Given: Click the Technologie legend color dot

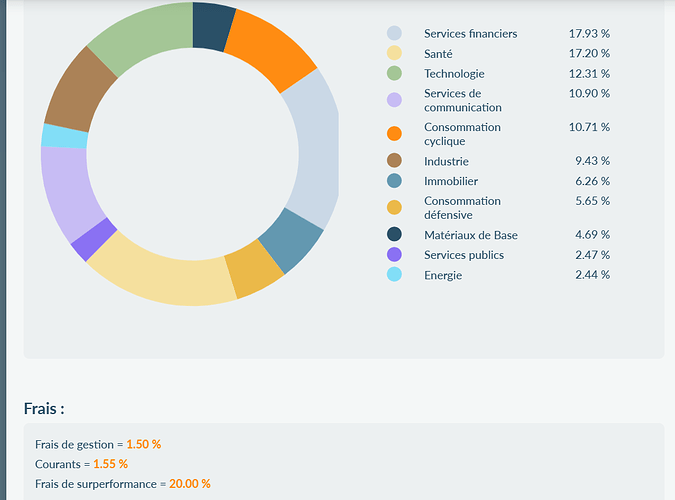Looking at the screenshot, I should click(394, 73).
